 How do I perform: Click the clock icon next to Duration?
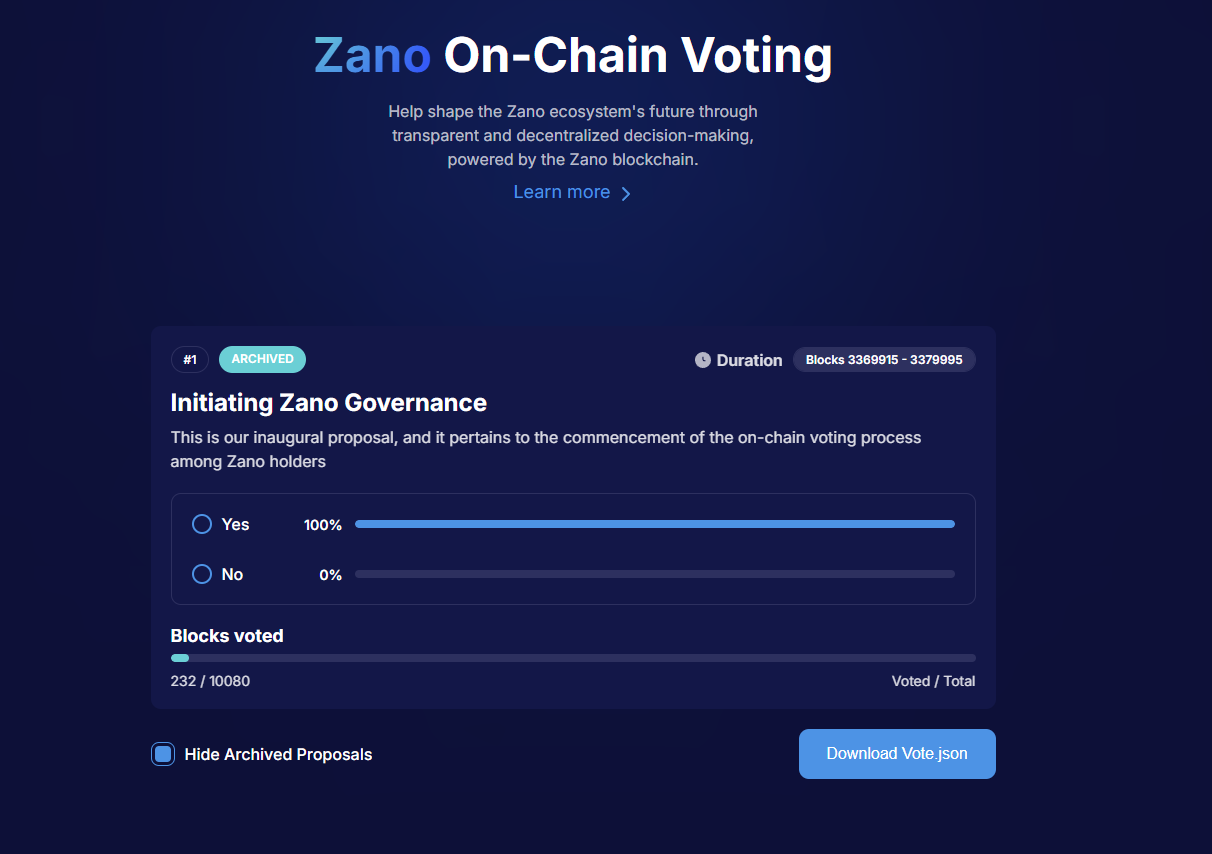coord(703,360)
